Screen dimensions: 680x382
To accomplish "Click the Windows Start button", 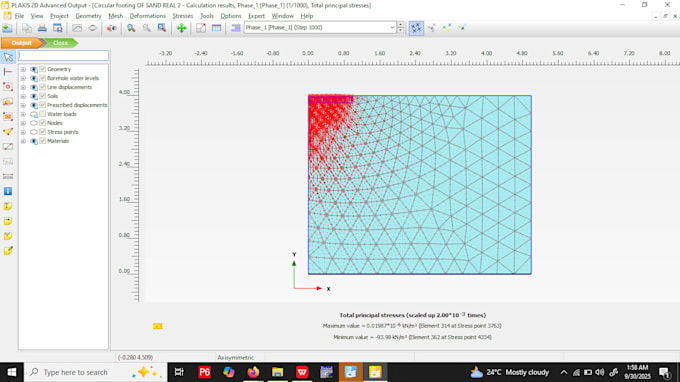I will pos(12,372).
